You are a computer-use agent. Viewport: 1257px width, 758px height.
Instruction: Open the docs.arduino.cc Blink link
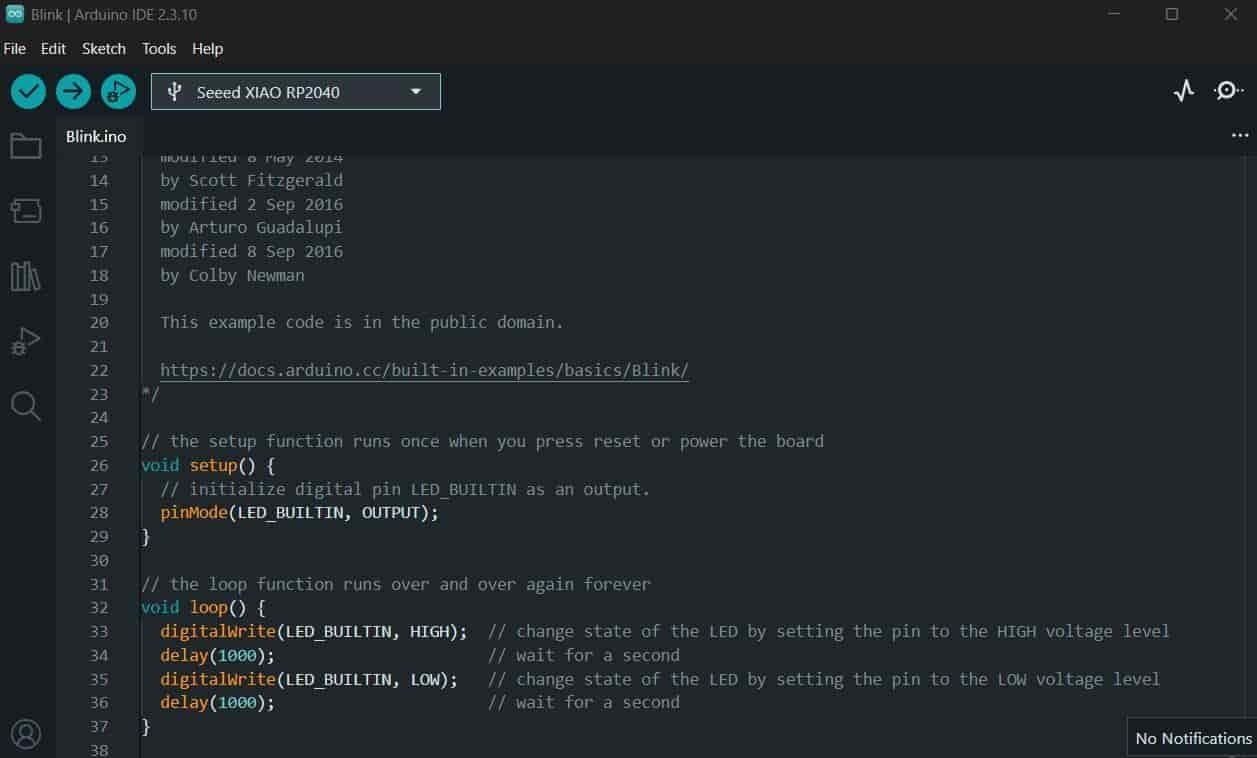424,370
